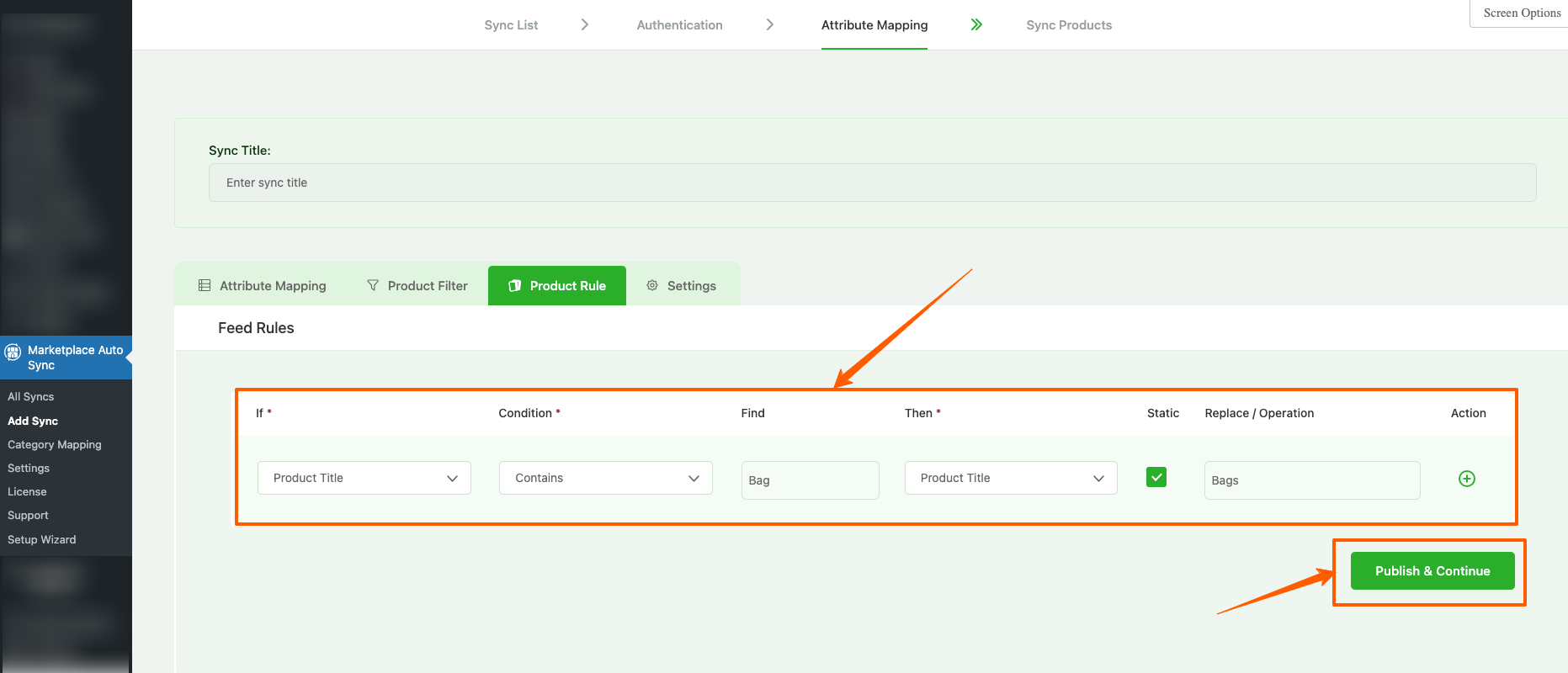1568x673 pixels.
Task: Click the green double-chevron step arrow
Action: [976, 25]
